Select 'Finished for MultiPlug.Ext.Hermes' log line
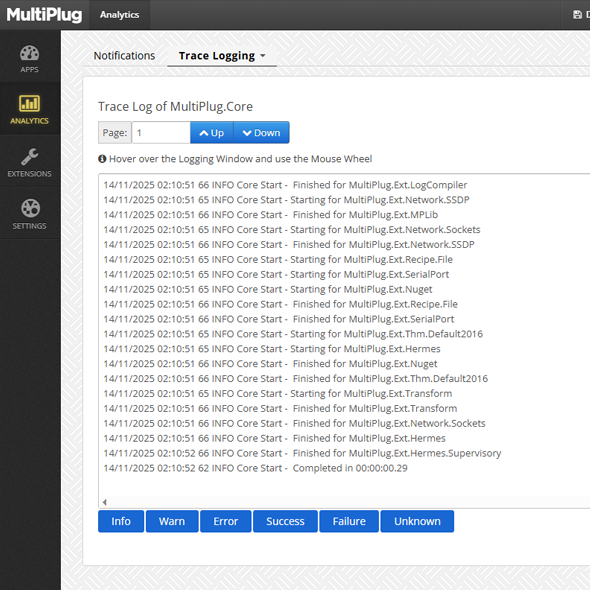The image size is (590, 590). point(274,438)
